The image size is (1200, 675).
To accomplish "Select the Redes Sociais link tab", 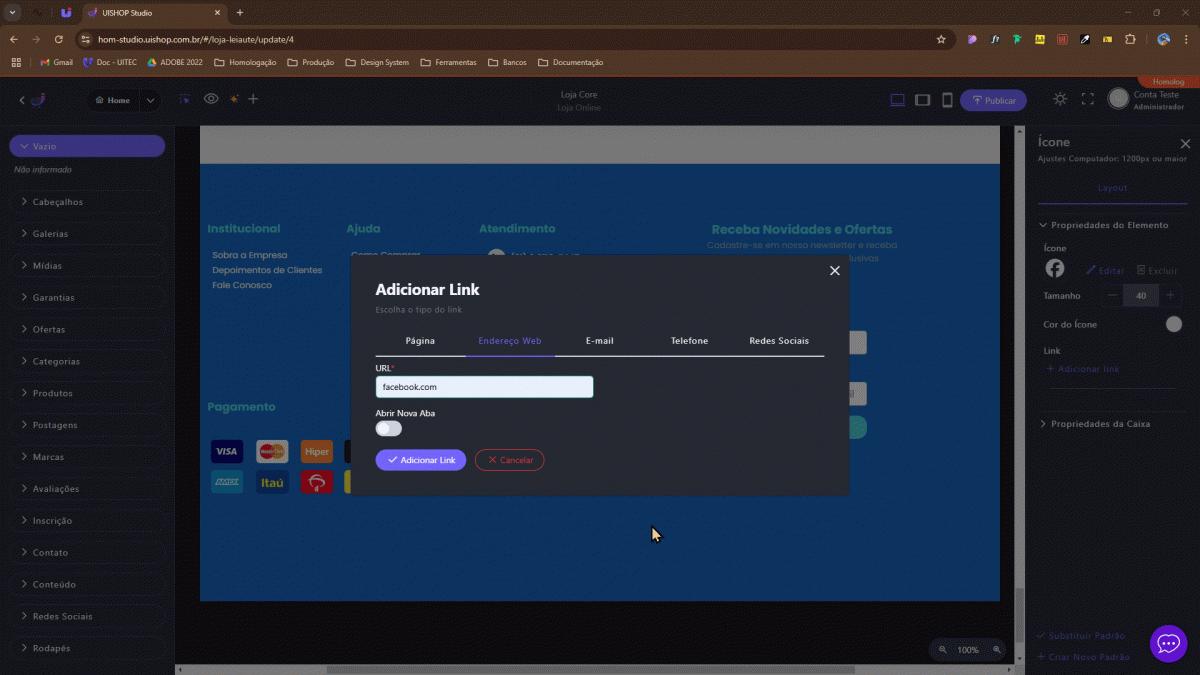I will 779,341.
